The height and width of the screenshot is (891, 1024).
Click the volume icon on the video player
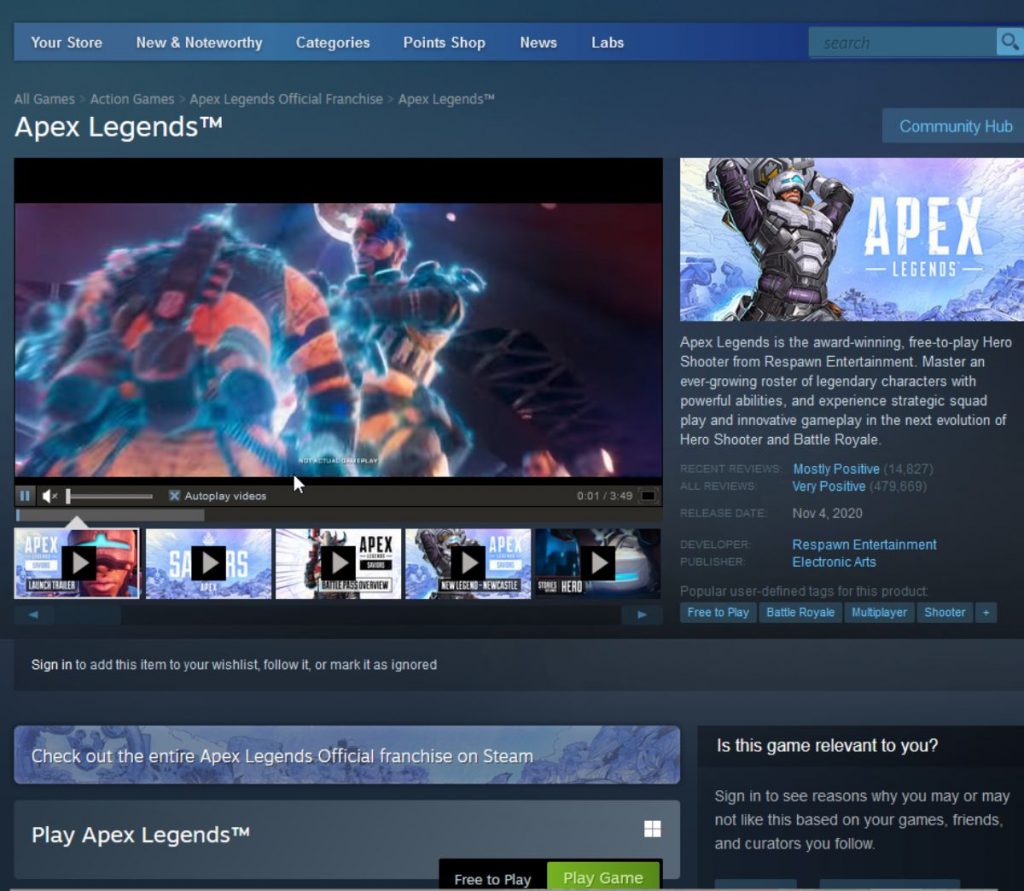click(x=49, y=495)
